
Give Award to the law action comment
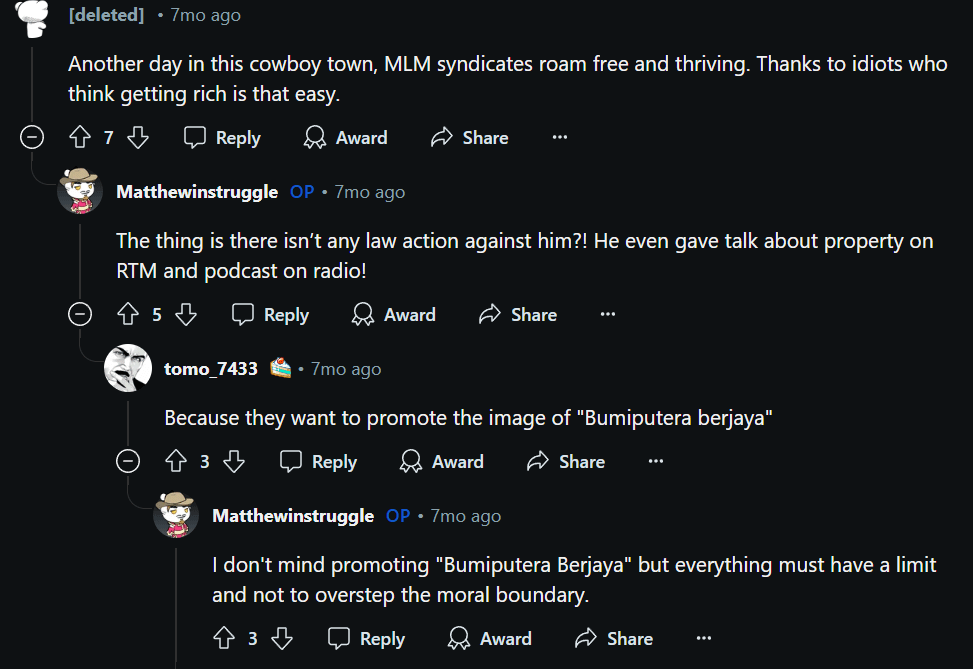394,315
